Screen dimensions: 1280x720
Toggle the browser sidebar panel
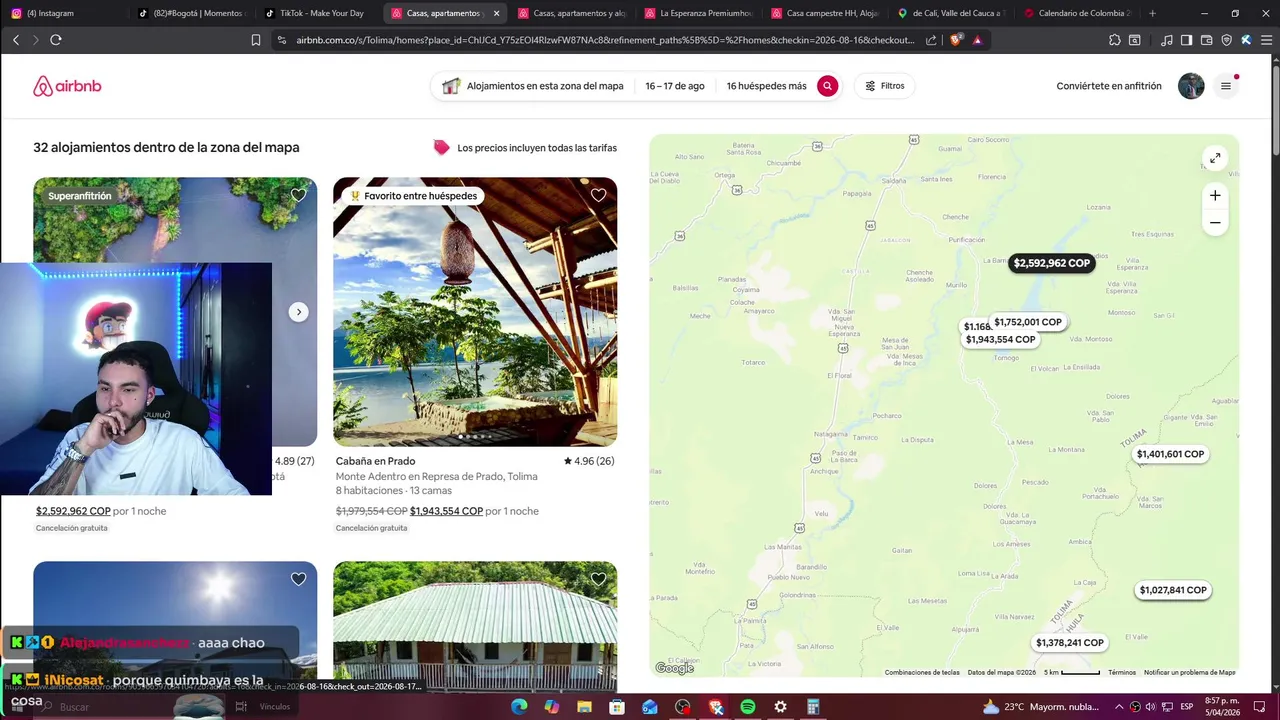[x=1186, y=40]
